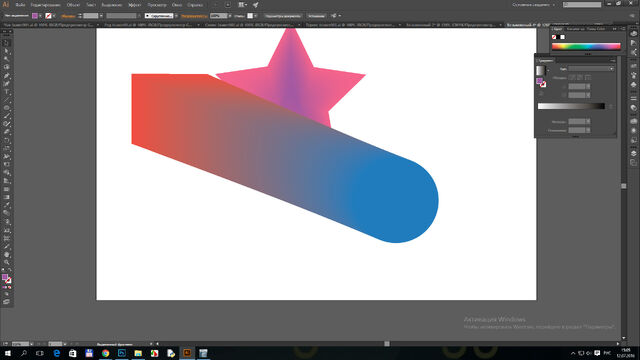Select the Pen tool

click(x=7, y=76)
